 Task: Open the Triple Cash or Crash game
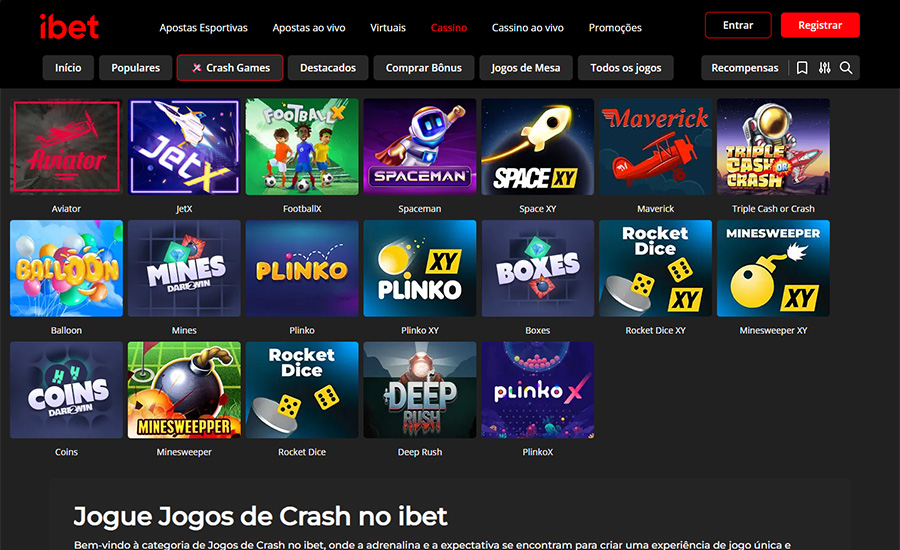[773, 146]
